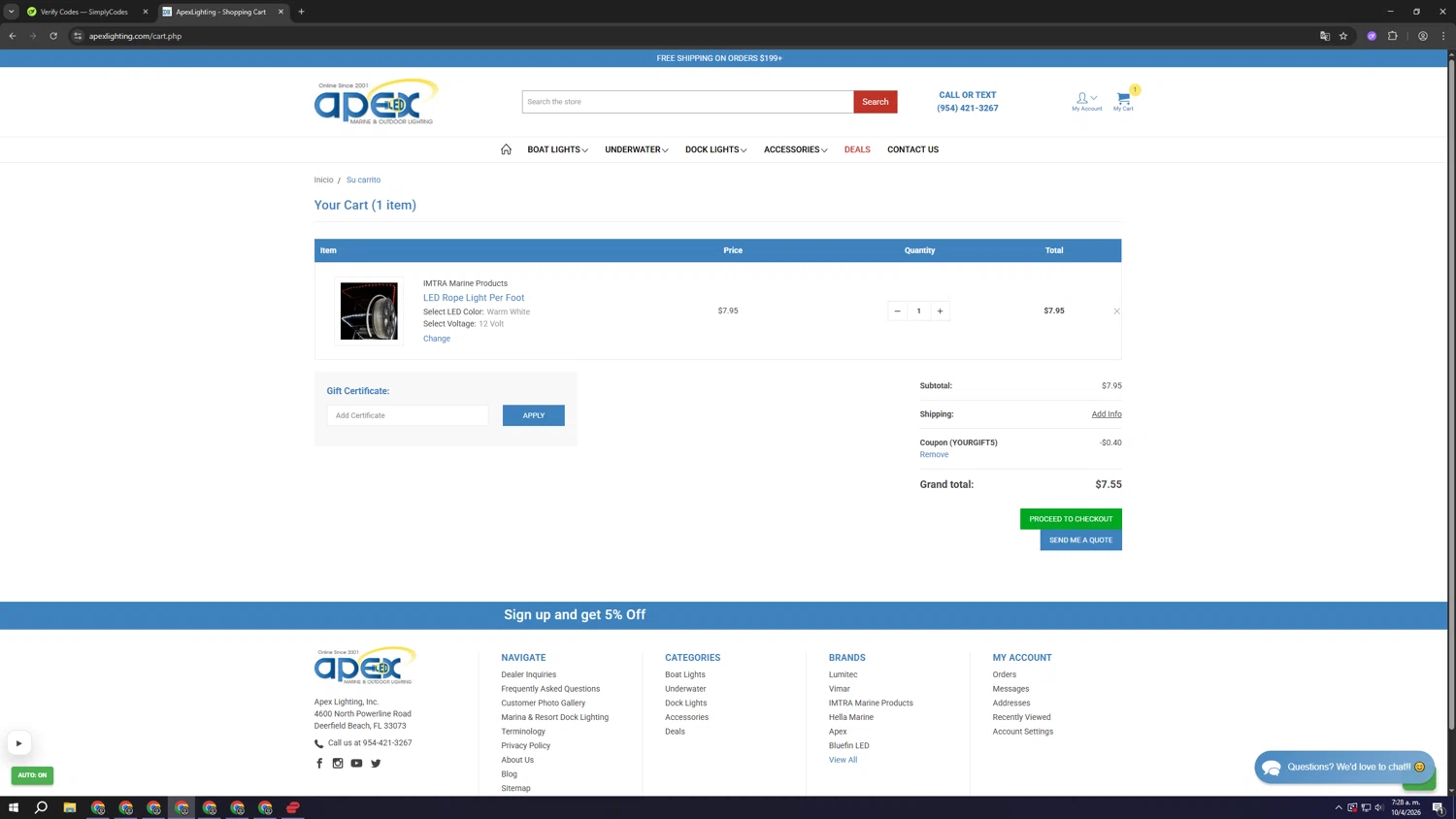Viewport: 1456px width, 819px height.
Task: Open the Apex Lighting Instagram page
Action: 338,764
